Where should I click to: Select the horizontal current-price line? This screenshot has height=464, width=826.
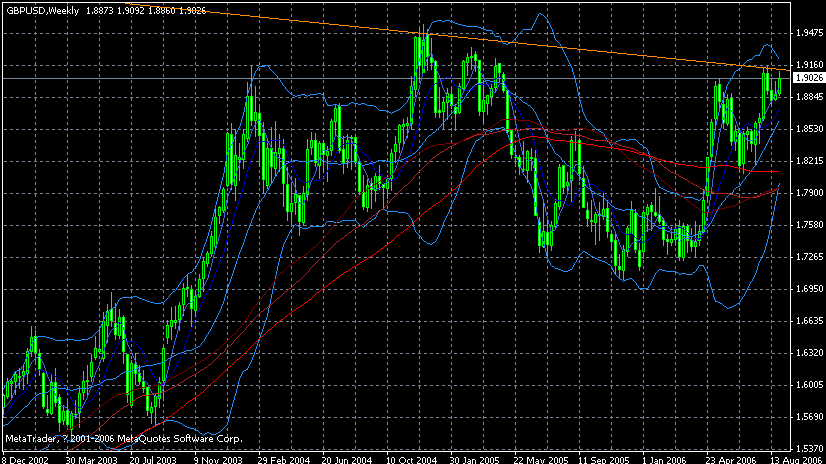(x=395, y=78)
